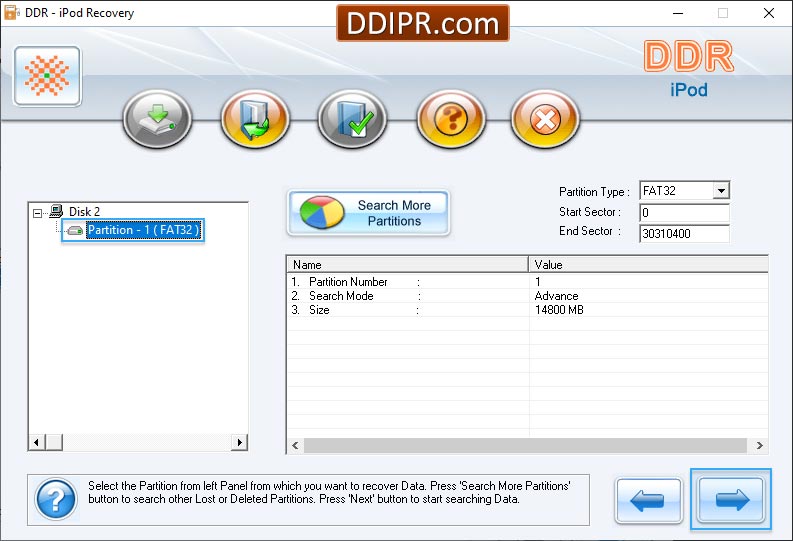This screenshot has width=793, height=541.
Task: Click the Back arrow button
Action: tap(648, 501)
